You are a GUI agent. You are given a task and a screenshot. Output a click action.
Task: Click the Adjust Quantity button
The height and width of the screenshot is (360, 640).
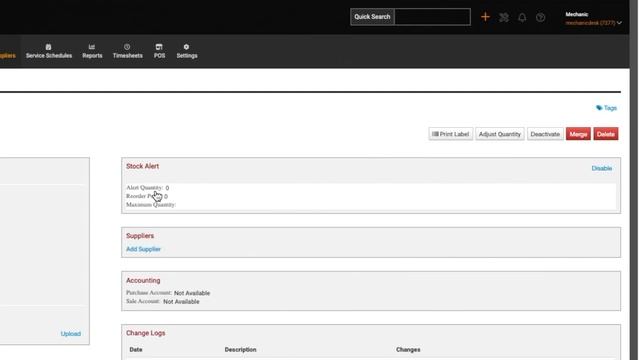click(500, 134)
